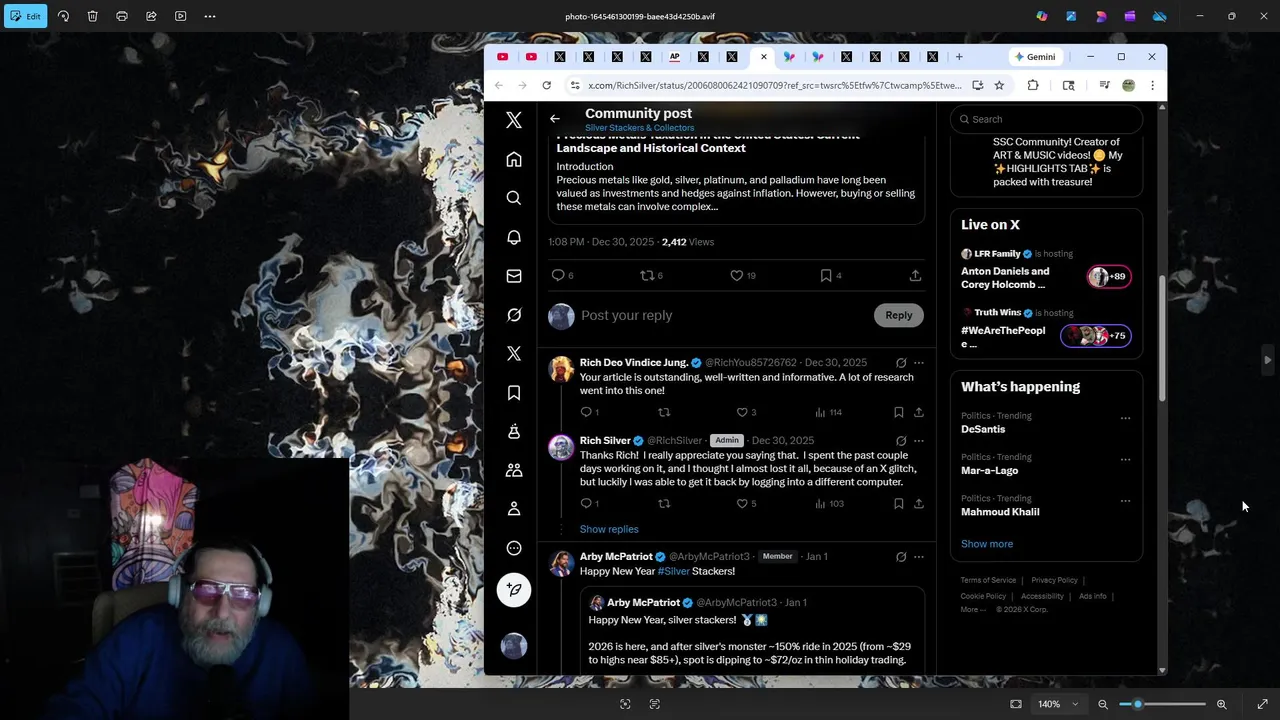The width and height of the screenshot is (1280, 720).
Task: Open options for Mar-a-Lago trend
Action: [1125, 460]
